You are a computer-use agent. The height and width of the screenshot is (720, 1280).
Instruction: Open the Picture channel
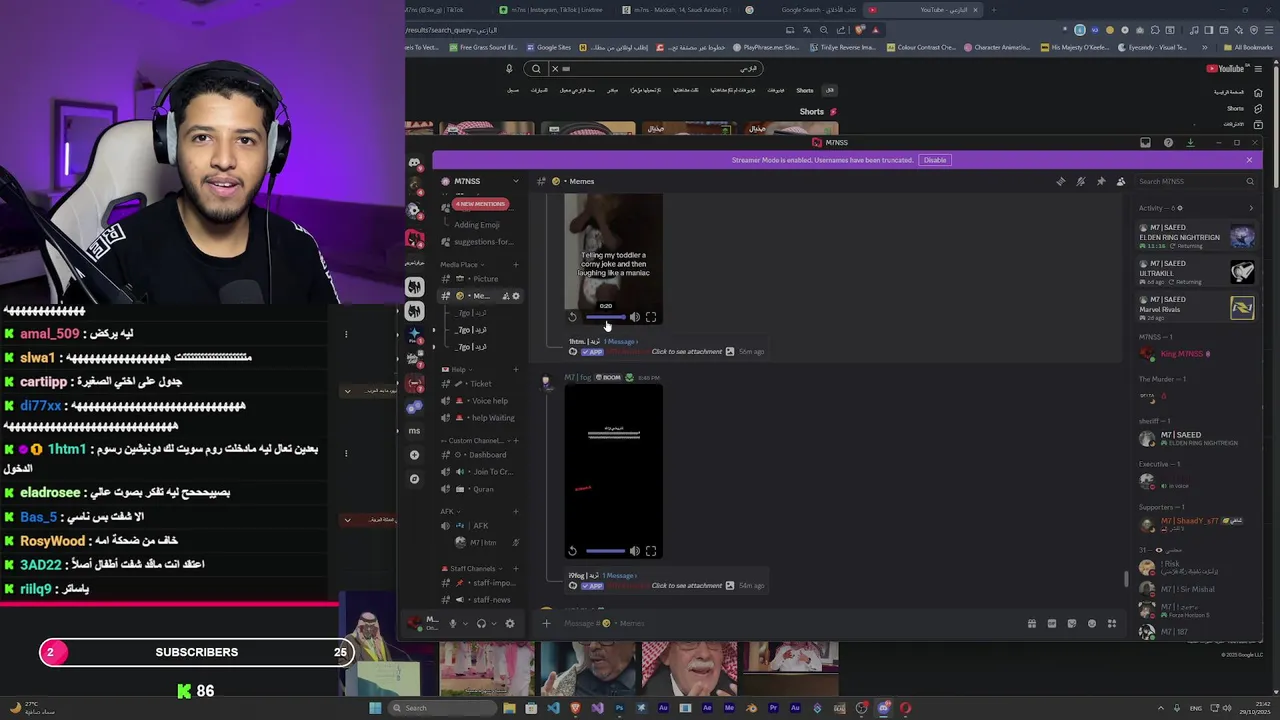point(481,279)
